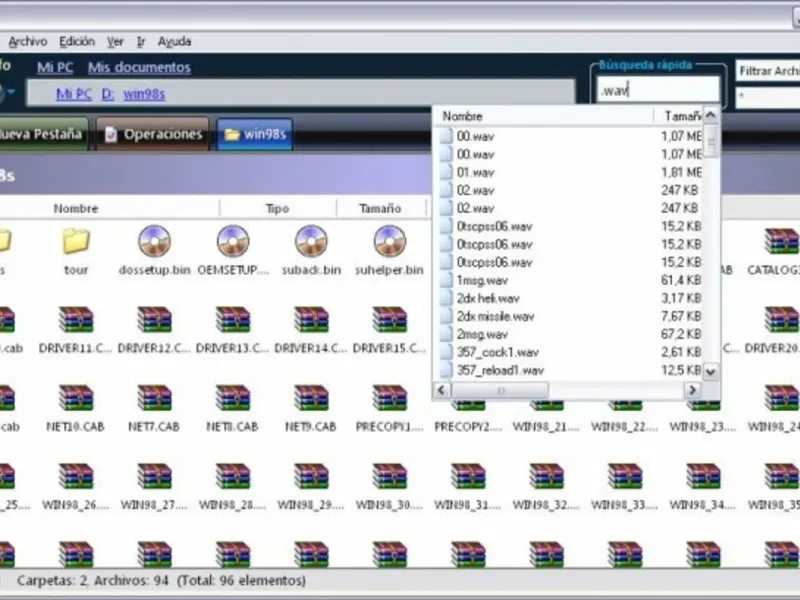This screenshot has height=600, width=800.
Task: Sort main list by Tamaño column
Action: [x=380, y=208]
